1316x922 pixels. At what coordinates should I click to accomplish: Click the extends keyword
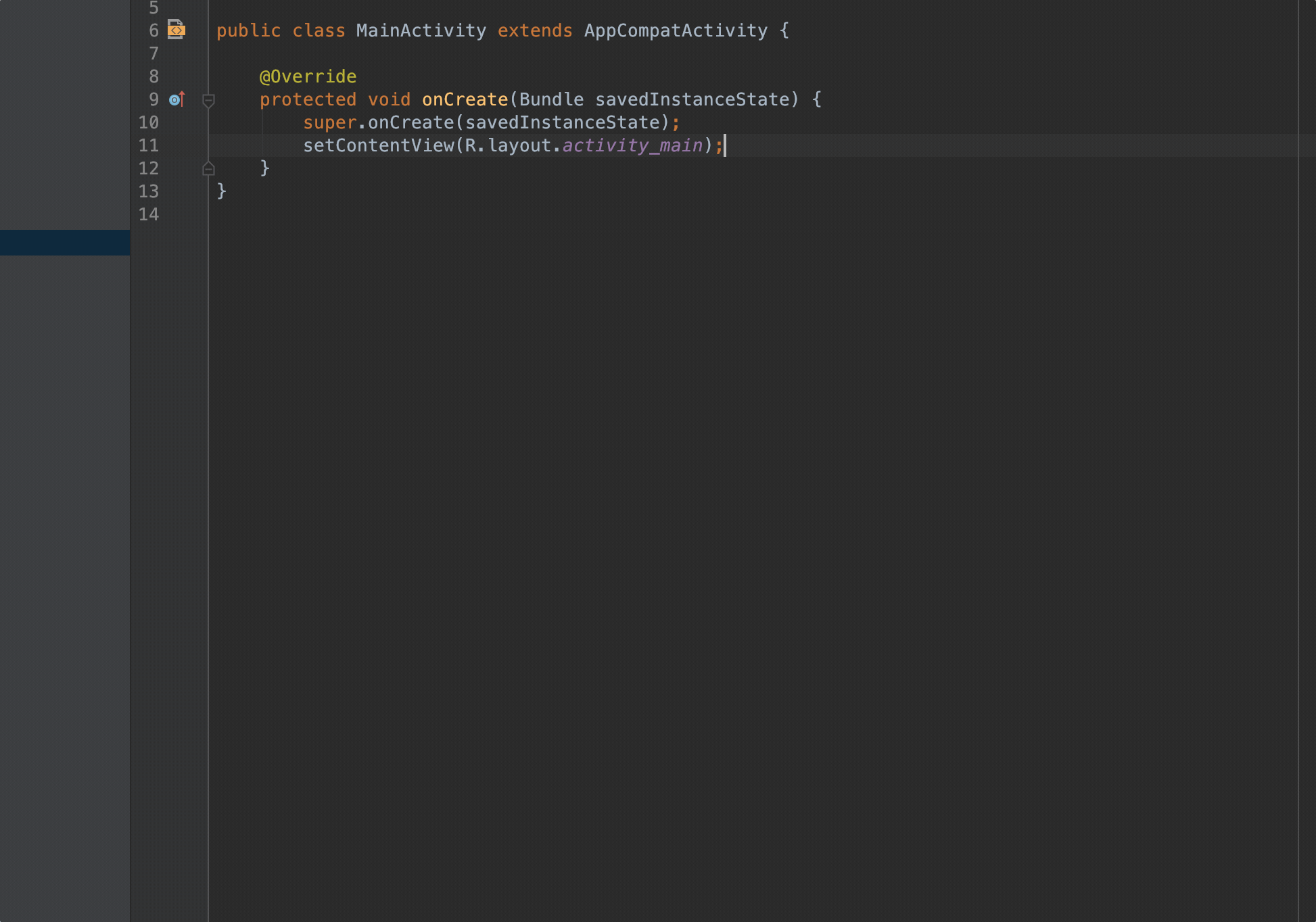point(535,30)
